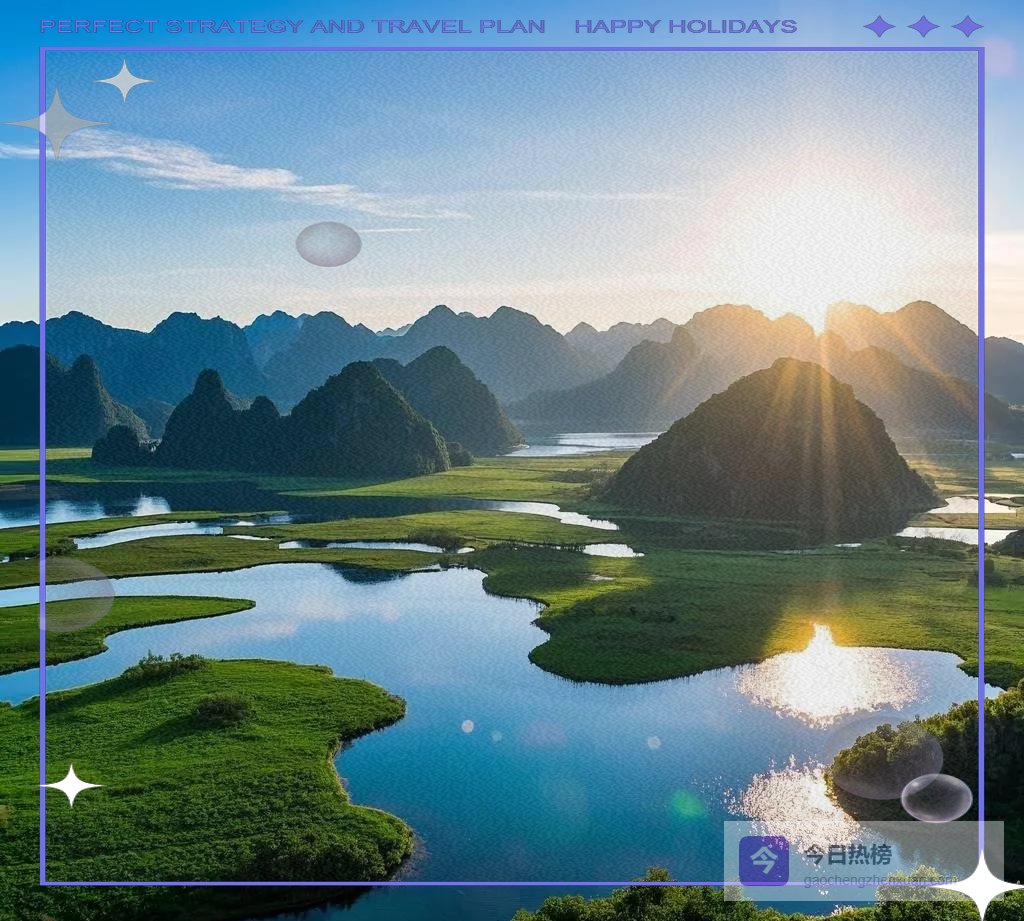Click the large gray sparkle star at top left
Image resolution: width=1024 pixels, height=921 pixels.
(x=57, y=123)
